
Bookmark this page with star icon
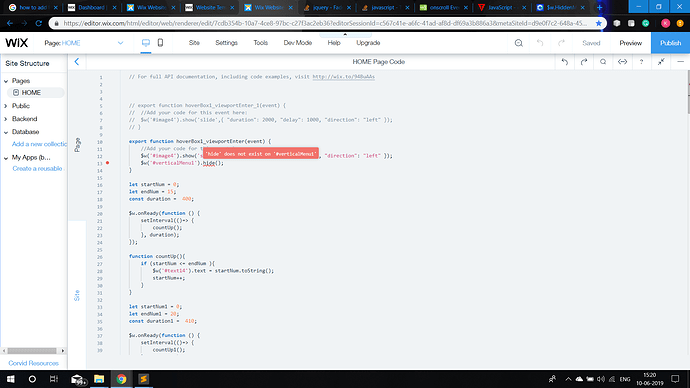tap(598, 23)
